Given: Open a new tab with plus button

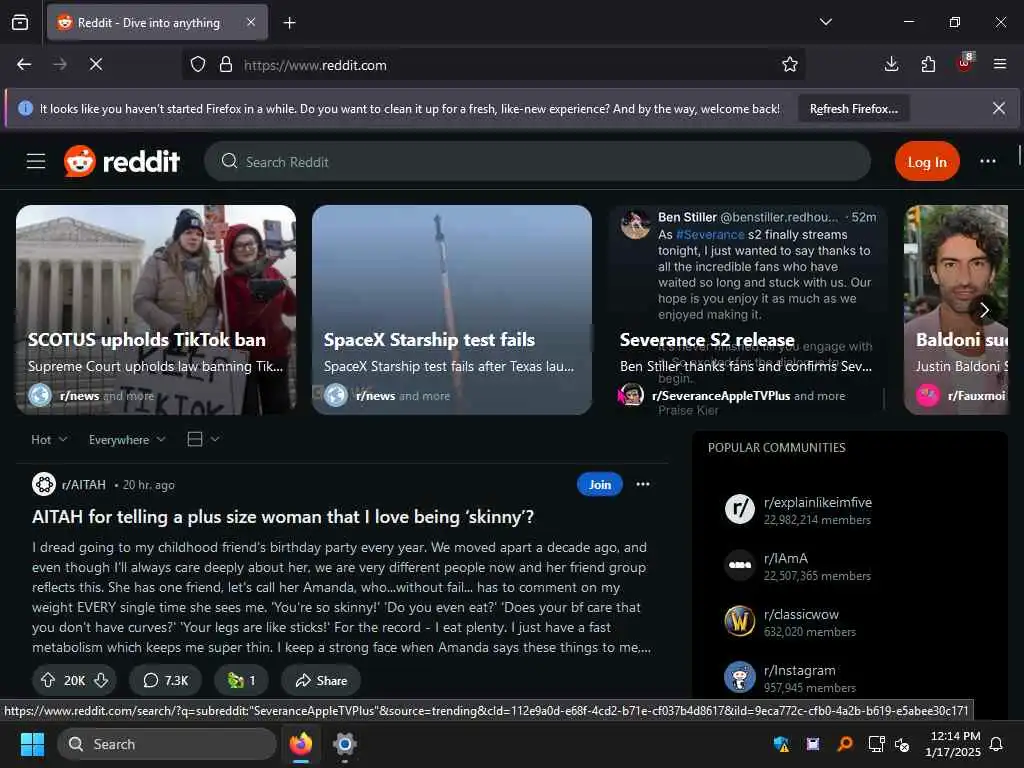Looking at the screenshot, I should coord(289,23).
